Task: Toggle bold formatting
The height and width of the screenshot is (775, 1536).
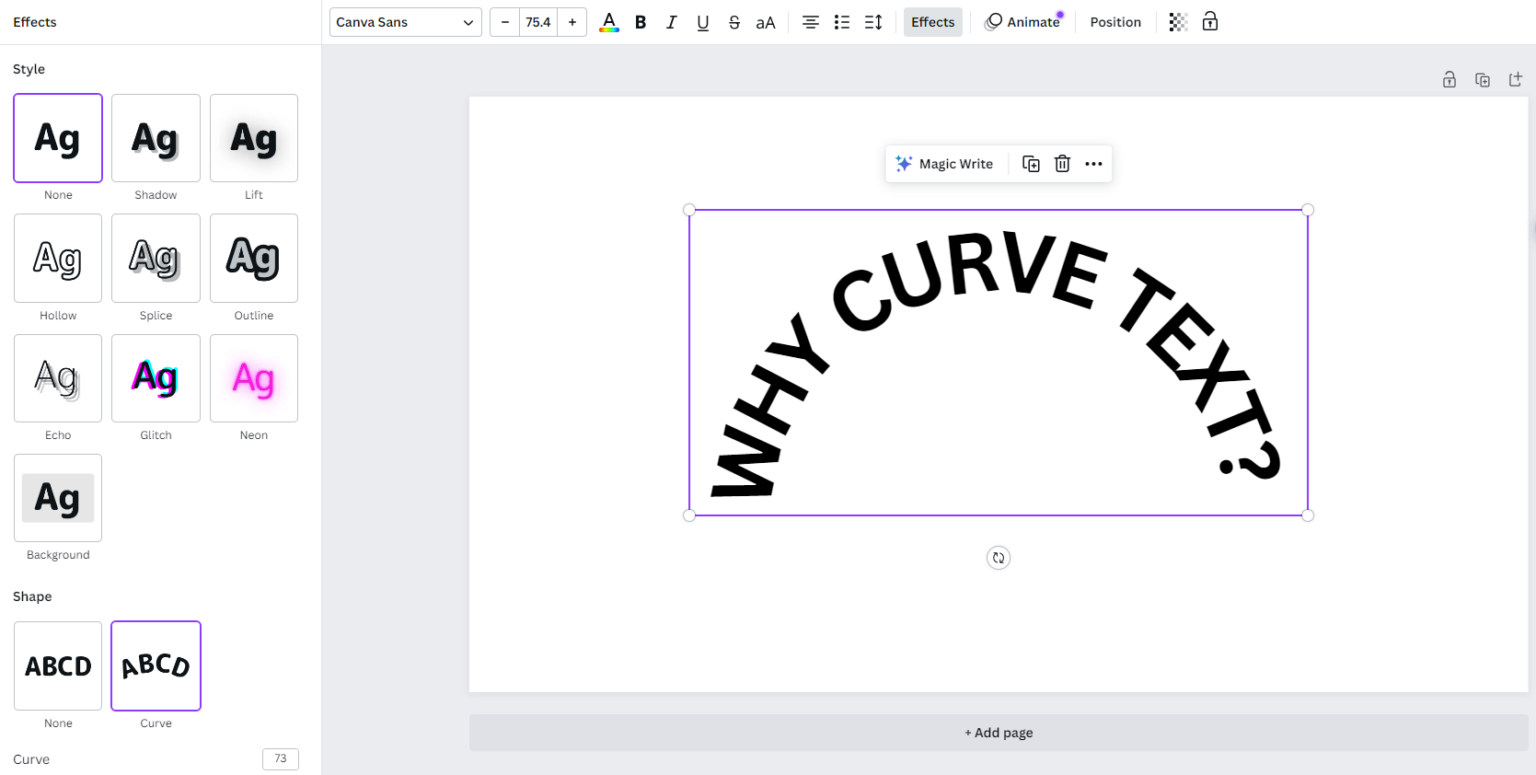Action: pos(640,21)
